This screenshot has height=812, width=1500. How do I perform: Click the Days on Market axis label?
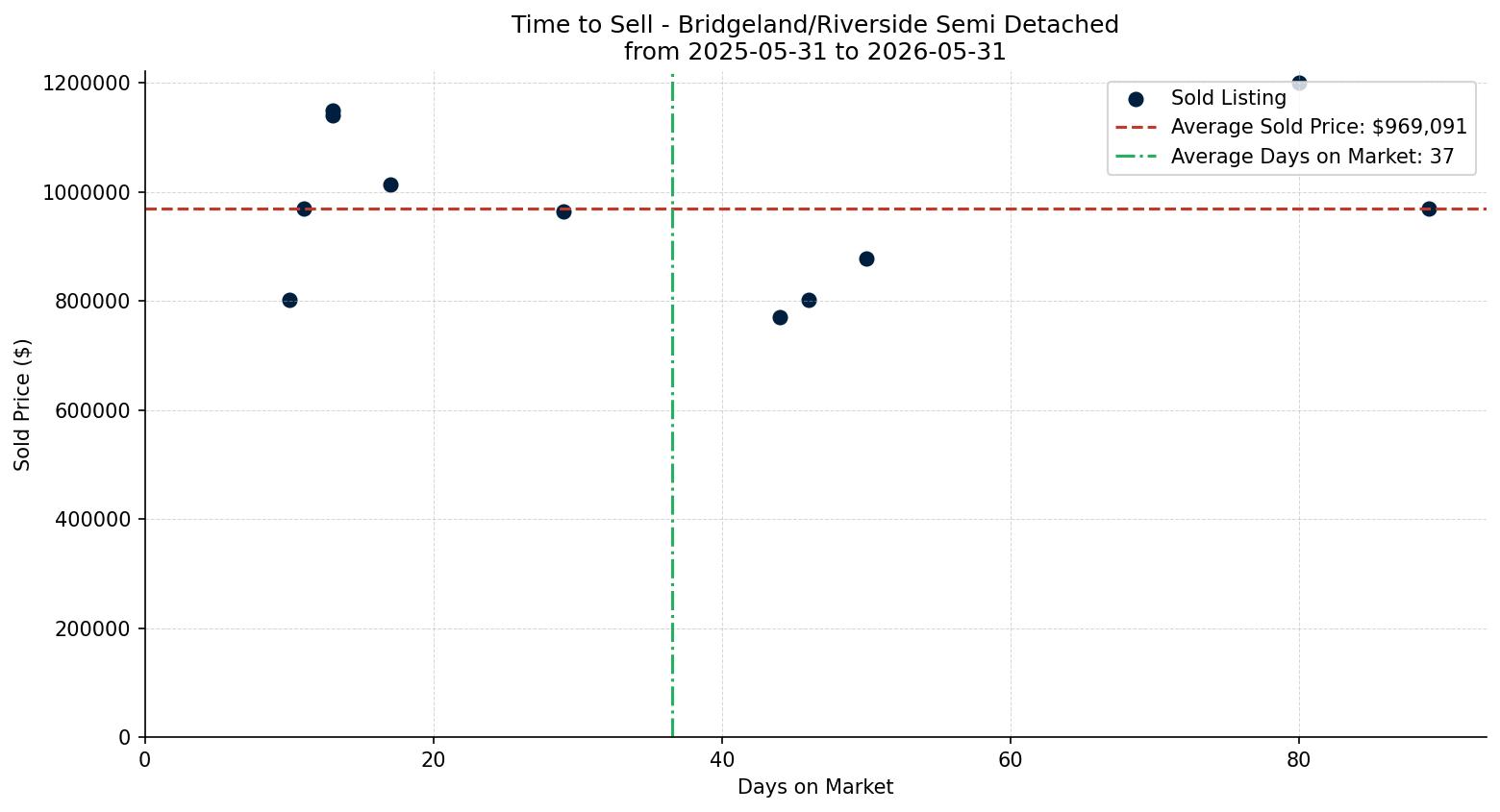(815, 787)
